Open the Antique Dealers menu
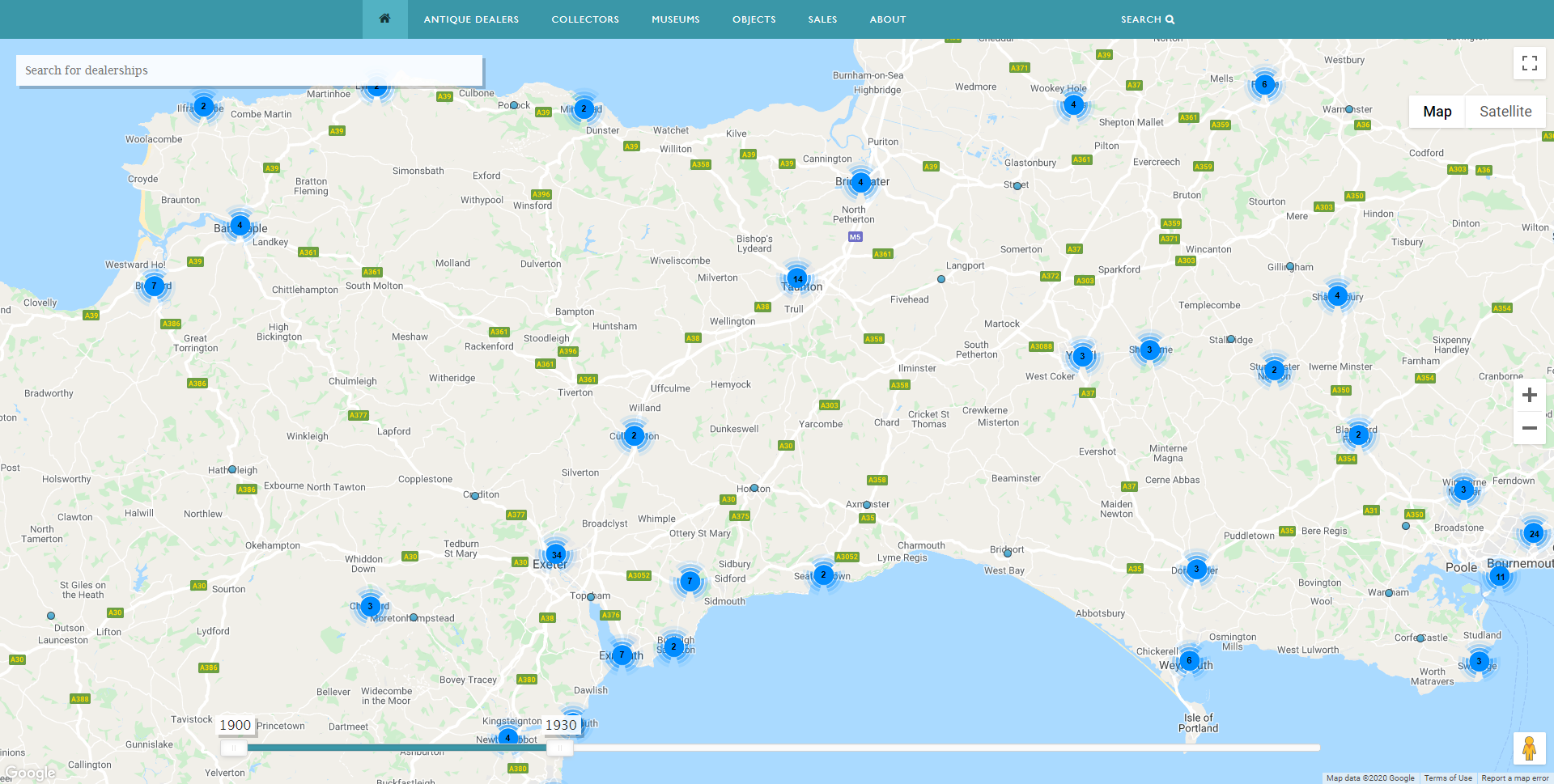Viewport: 1554px width, 784px height. 471,19
